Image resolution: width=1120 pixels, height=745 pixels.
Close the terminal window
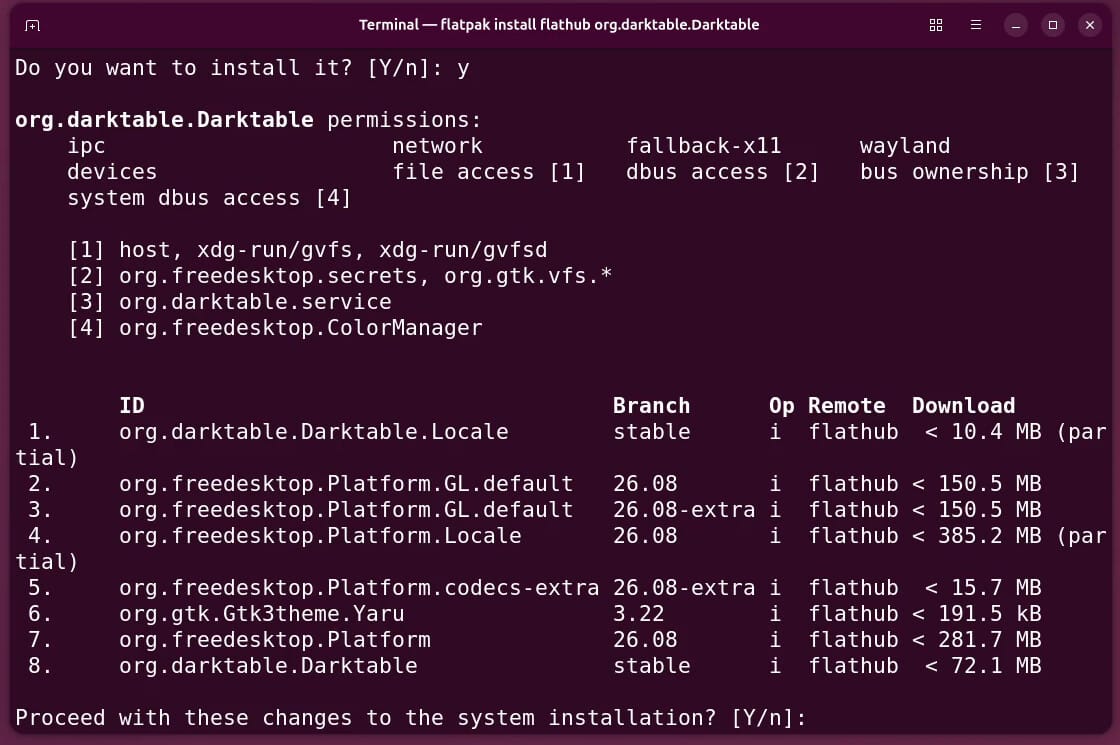coord(1090,26)
